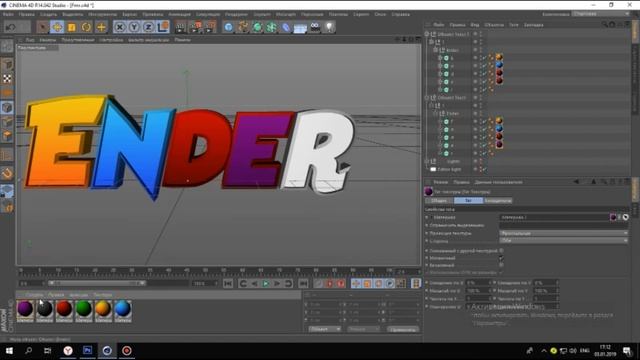Click Go to Start of animation button

click(x=228, y=283)
